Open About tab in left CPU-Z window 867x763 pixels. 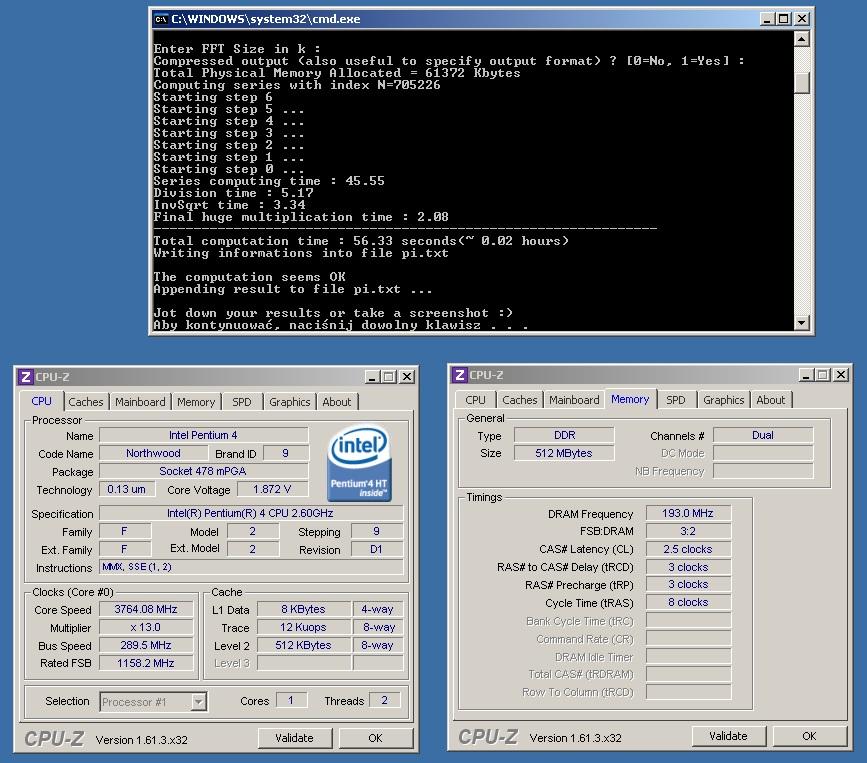tap(337, 402)
